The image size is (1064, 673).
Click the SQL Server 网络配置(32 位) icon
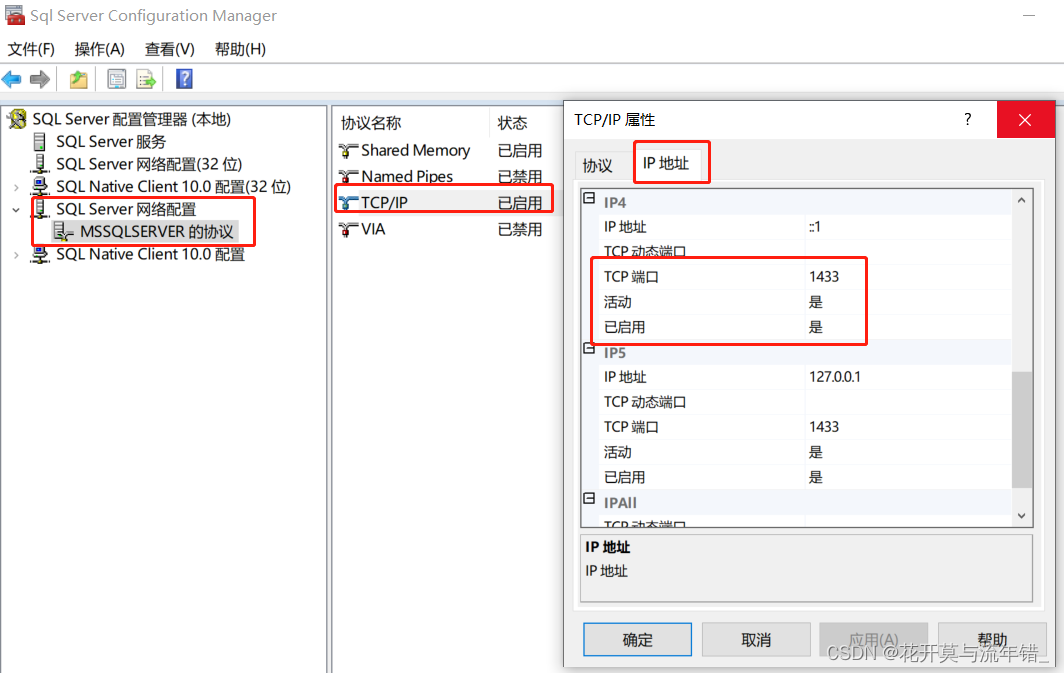tap(41, 164)
